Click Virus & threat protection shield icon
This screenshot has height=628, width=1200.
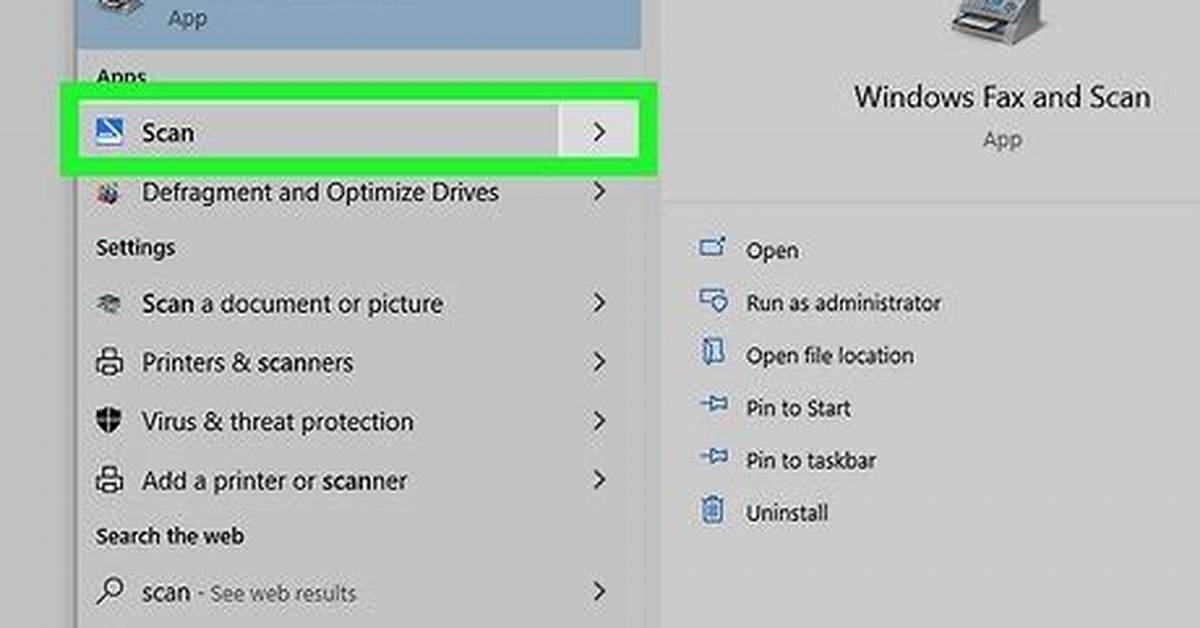(x=108, y=421)
